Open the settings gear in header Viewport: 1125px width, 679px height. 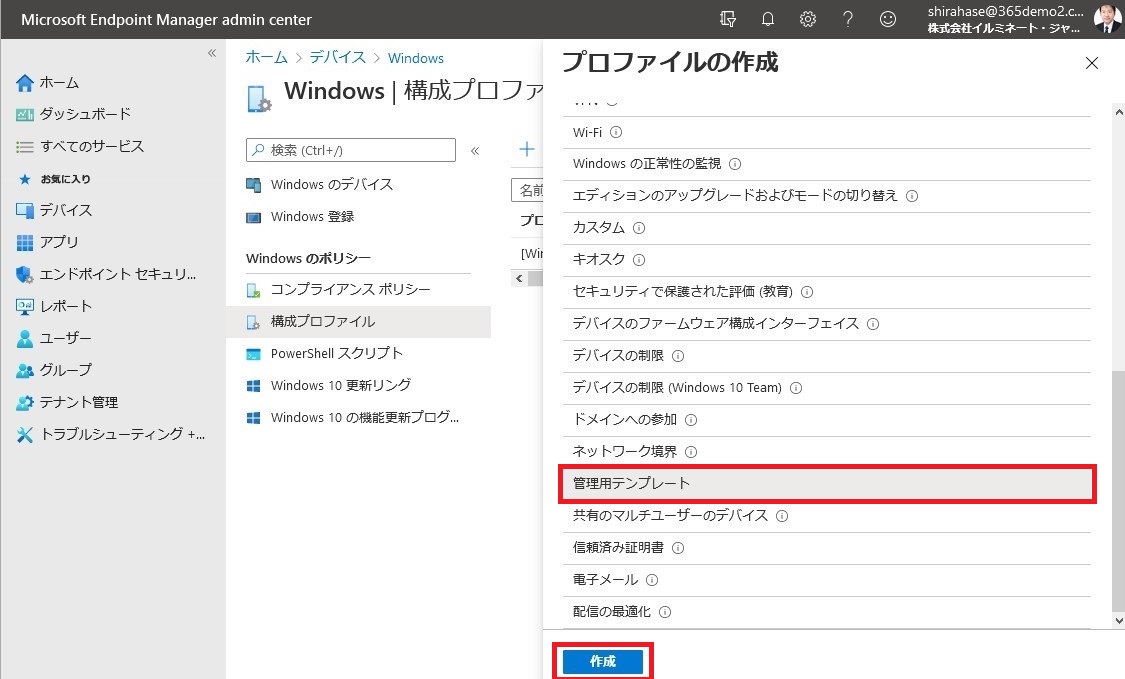808,19
